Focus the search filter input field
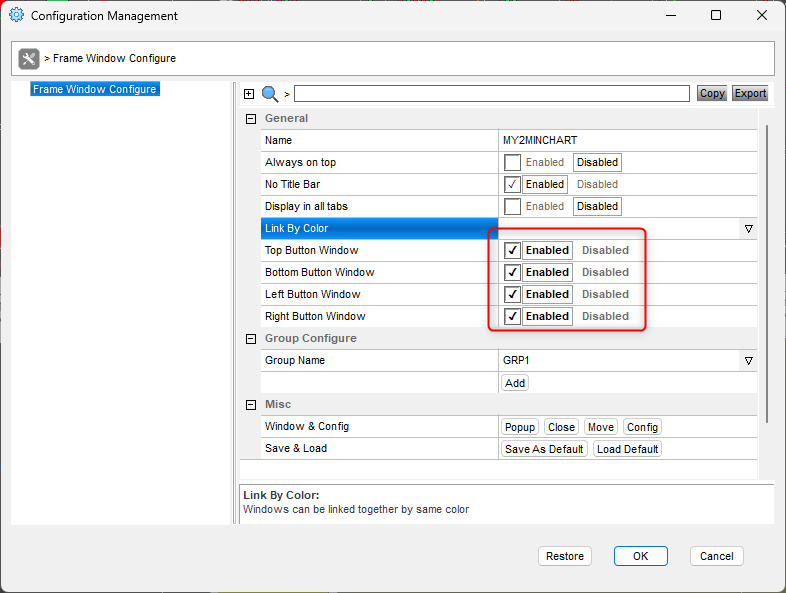Viewport: 786px width, 593px height. (491, 94)
